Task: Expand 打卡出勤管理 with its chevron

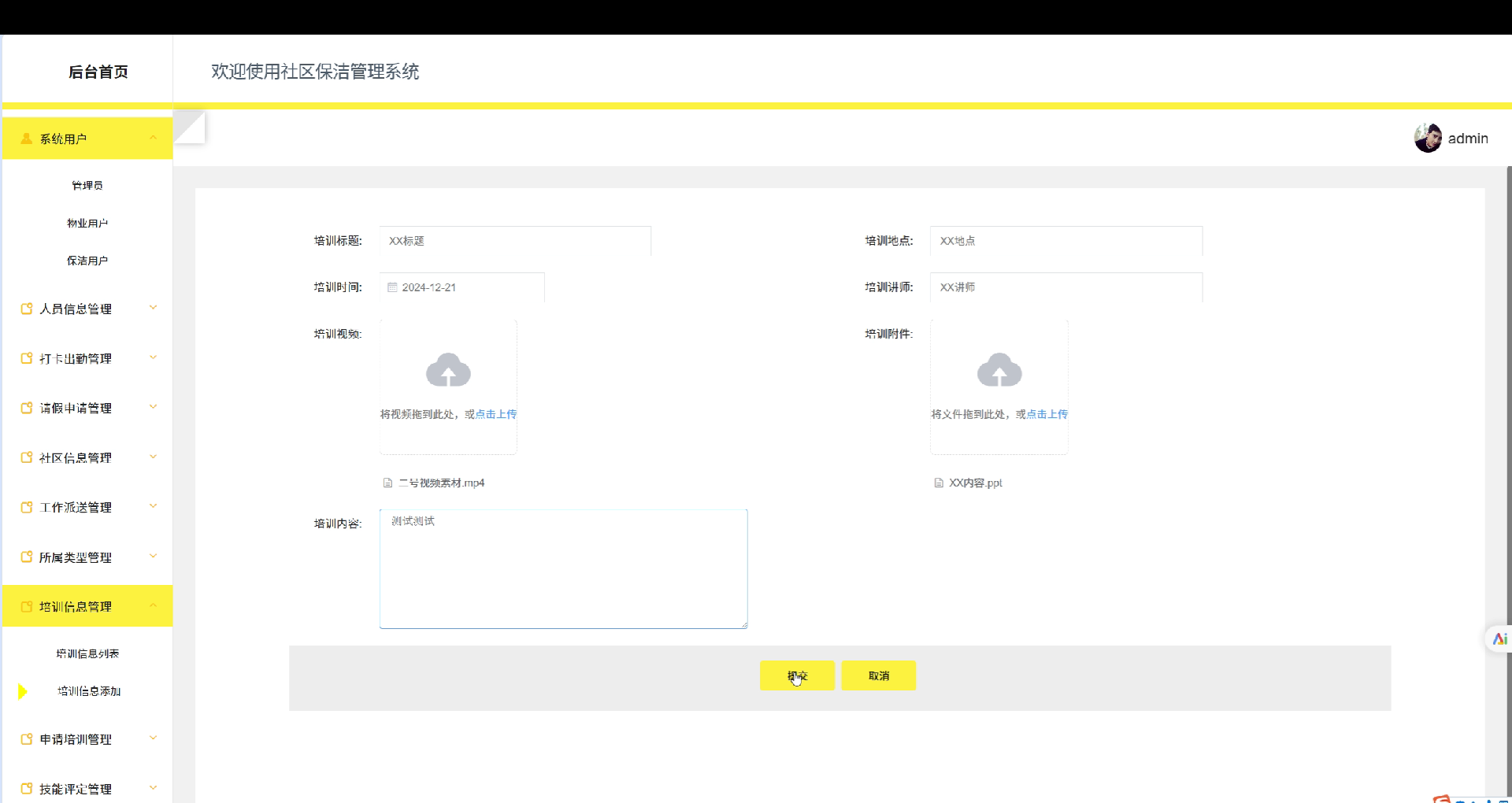Action: click(153, 357)
